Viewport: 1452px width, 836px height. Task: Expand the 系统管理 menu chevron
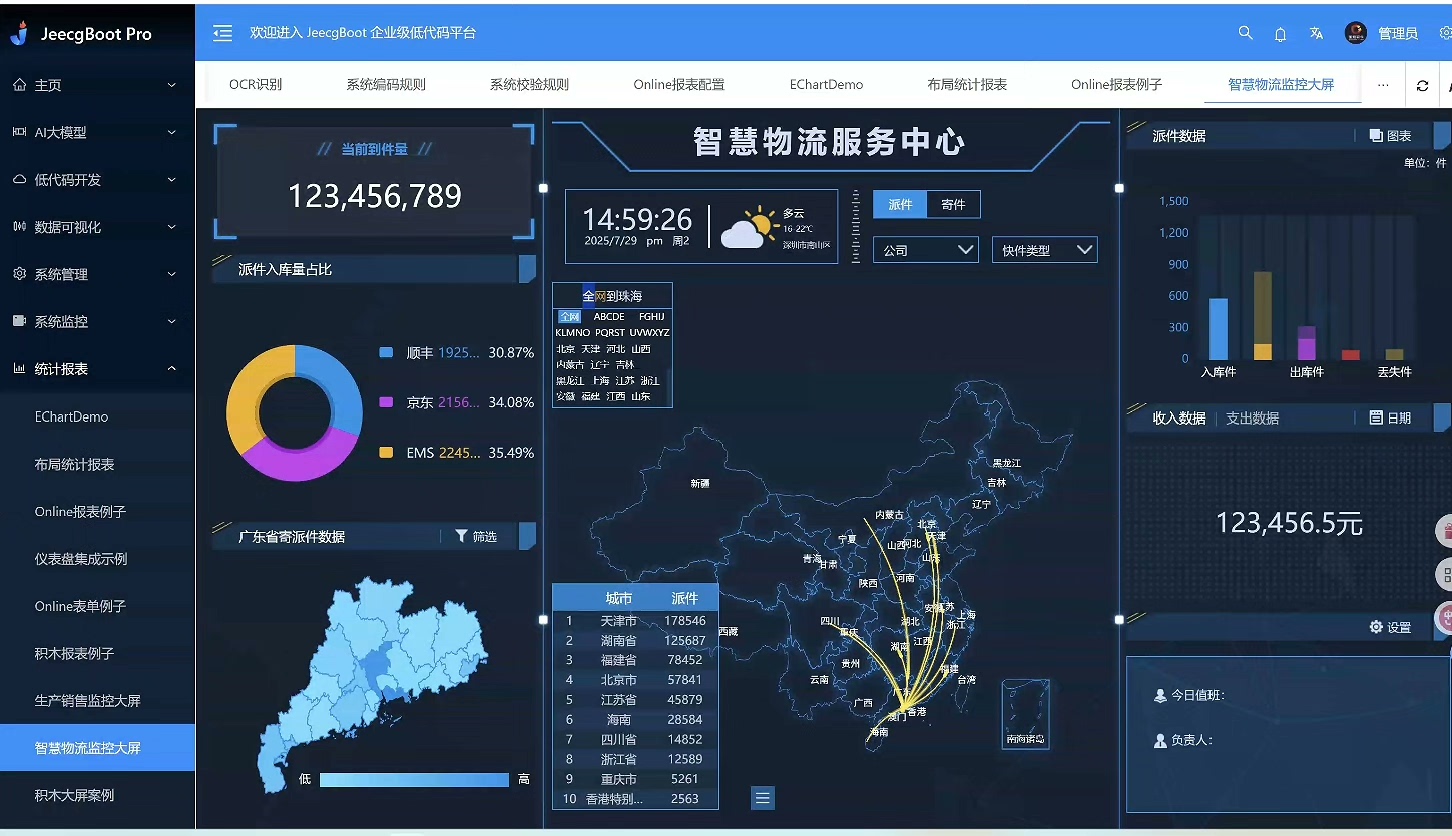[172, 274]
